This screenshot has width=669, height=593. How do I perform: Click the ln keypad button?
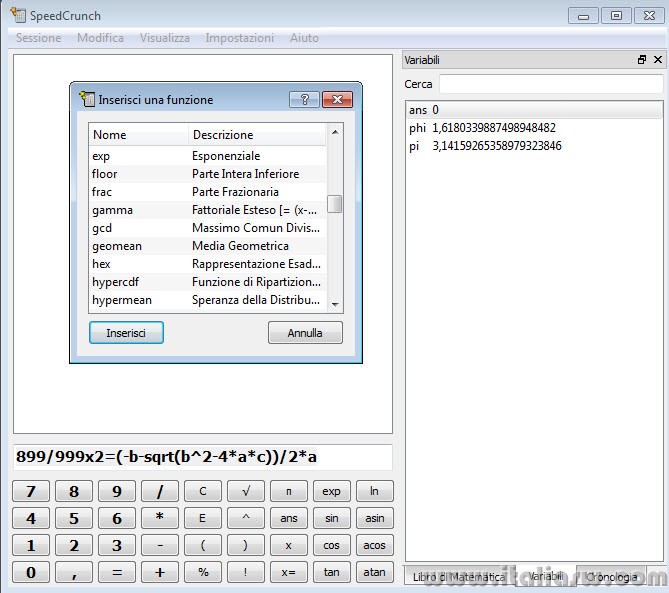375,491
